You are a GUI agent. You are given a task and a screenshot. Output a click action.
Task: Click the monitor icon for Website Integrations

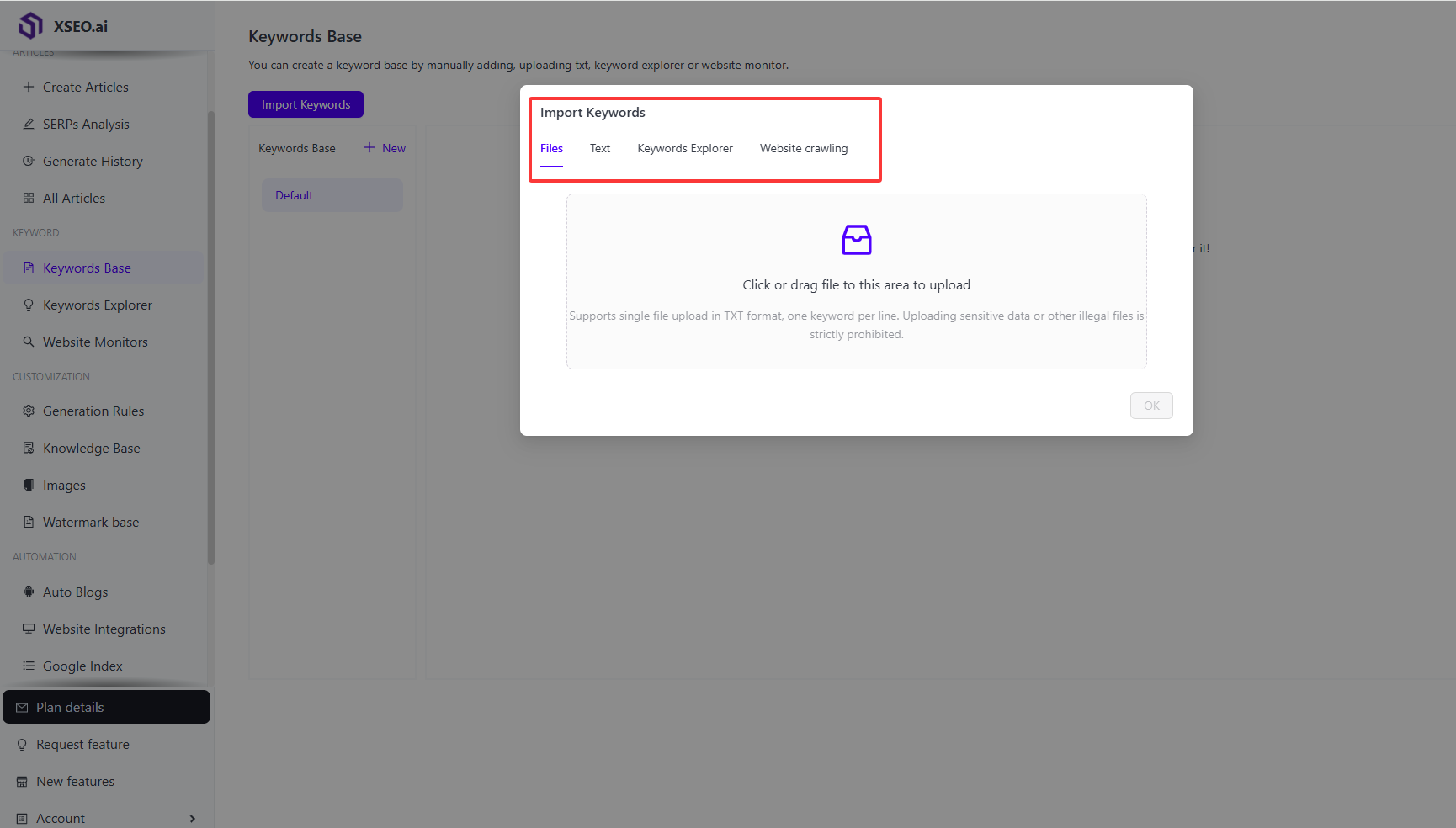click(x=29, y=629)
